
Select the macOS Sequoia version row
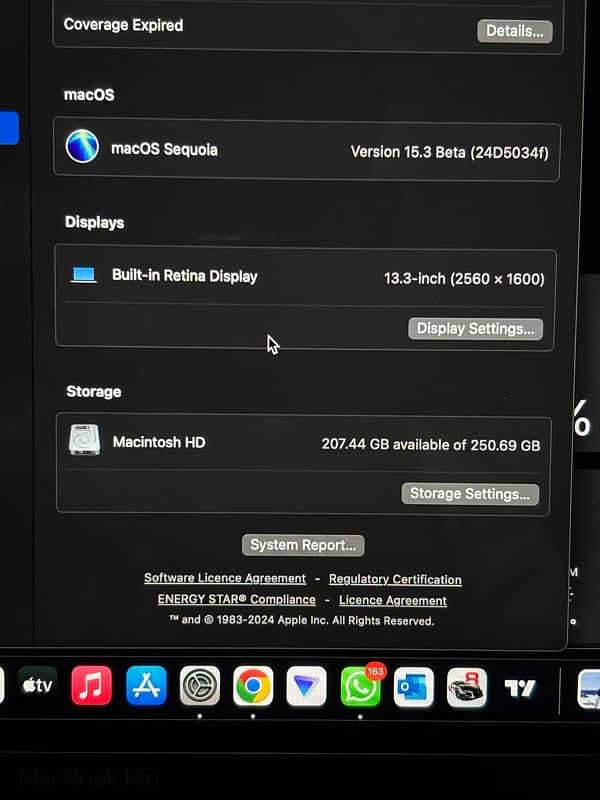pos(306,151)
